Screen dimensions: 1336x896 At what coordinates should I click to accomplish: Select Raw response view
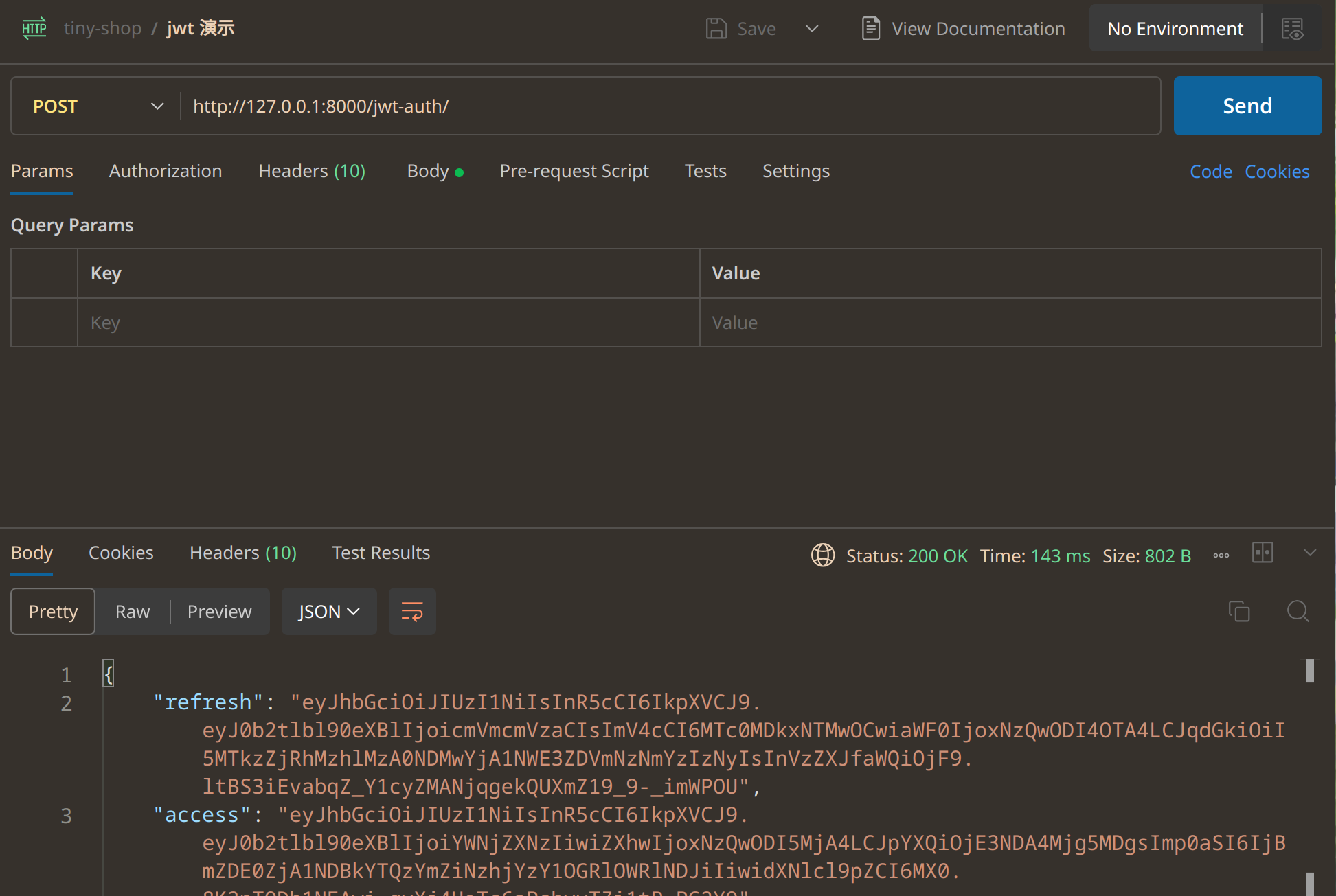[132, 611]
